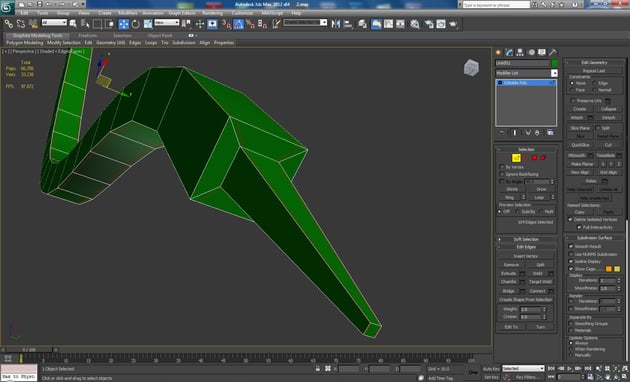
Task: Switch to Utilities hammer panel tab
Action: click(553, 52)
